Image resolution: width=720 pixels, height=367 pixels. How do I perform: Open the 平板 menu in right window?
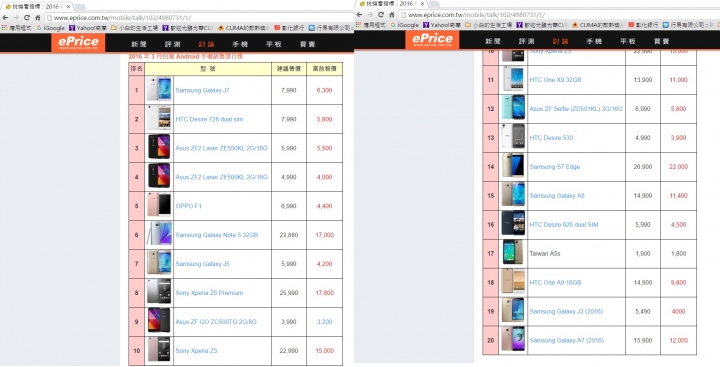click(x=628, y=41)
